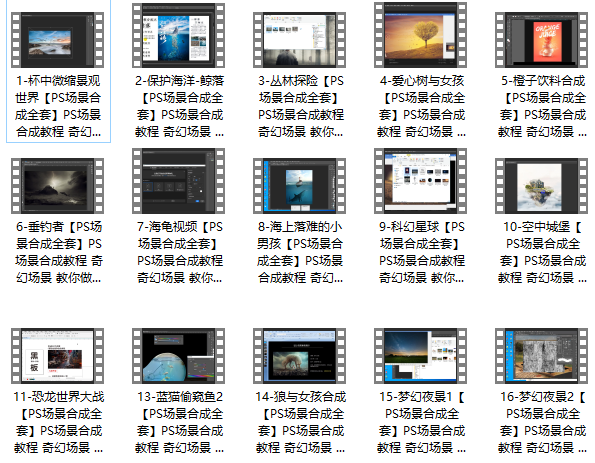Select the video thumbnail for 14-狼与女孩合成

299,356
